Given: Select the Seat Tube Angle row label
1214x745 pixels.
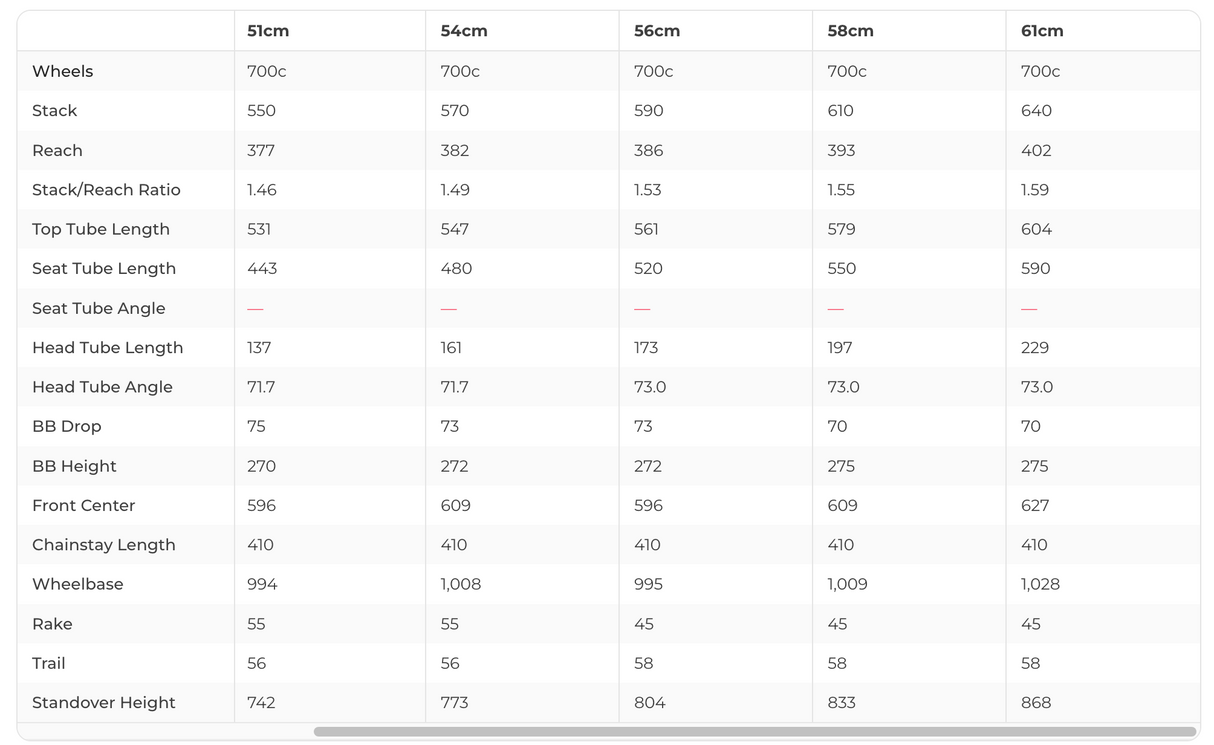Looking at the screenshot, I should click(98, 308).
